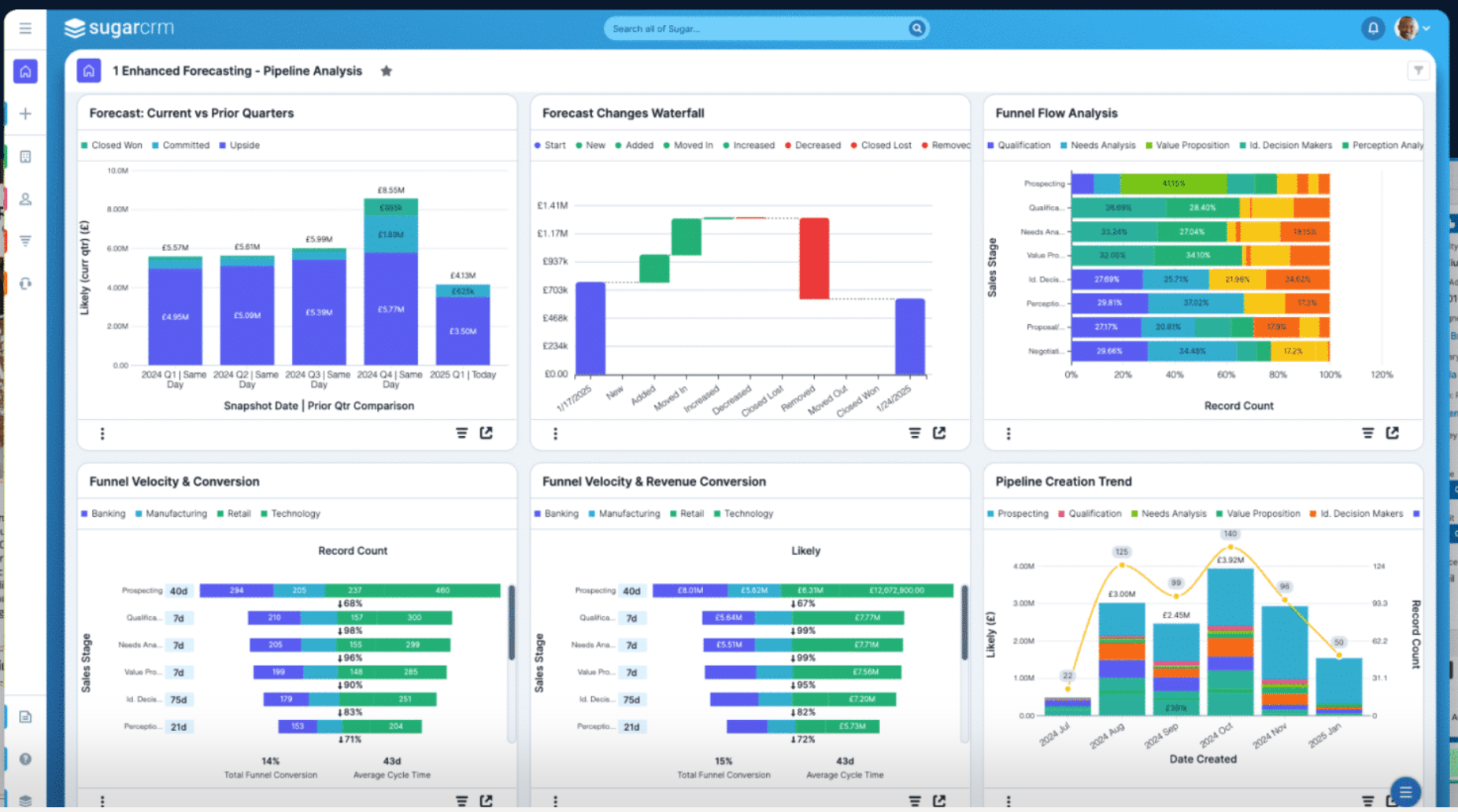Open the three-dot menu of Forecast Quarters chart

tap(102, 434)
